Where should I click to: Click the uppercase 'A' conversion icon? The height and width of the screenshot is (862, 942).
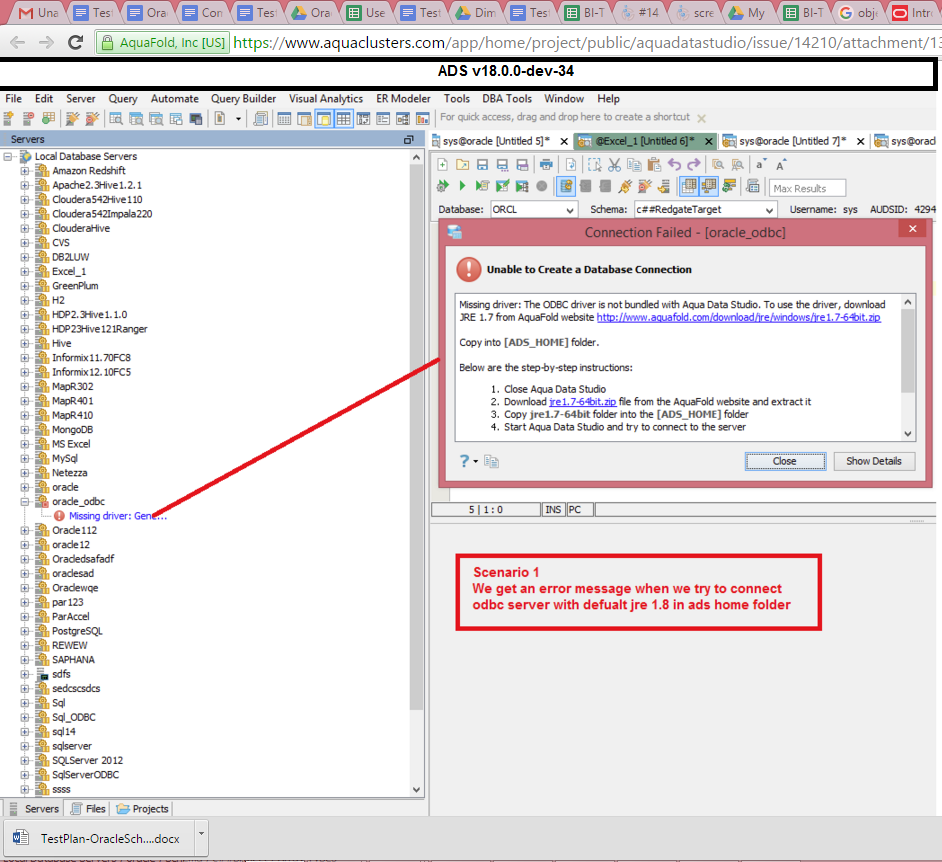781,165
